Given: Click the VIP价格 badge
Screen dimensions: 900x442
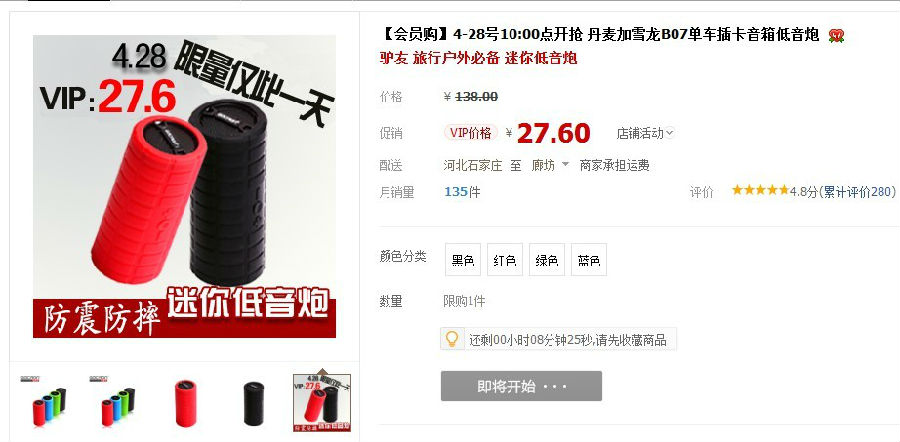Looking at the screenshot, I should [x=471, y=133].
